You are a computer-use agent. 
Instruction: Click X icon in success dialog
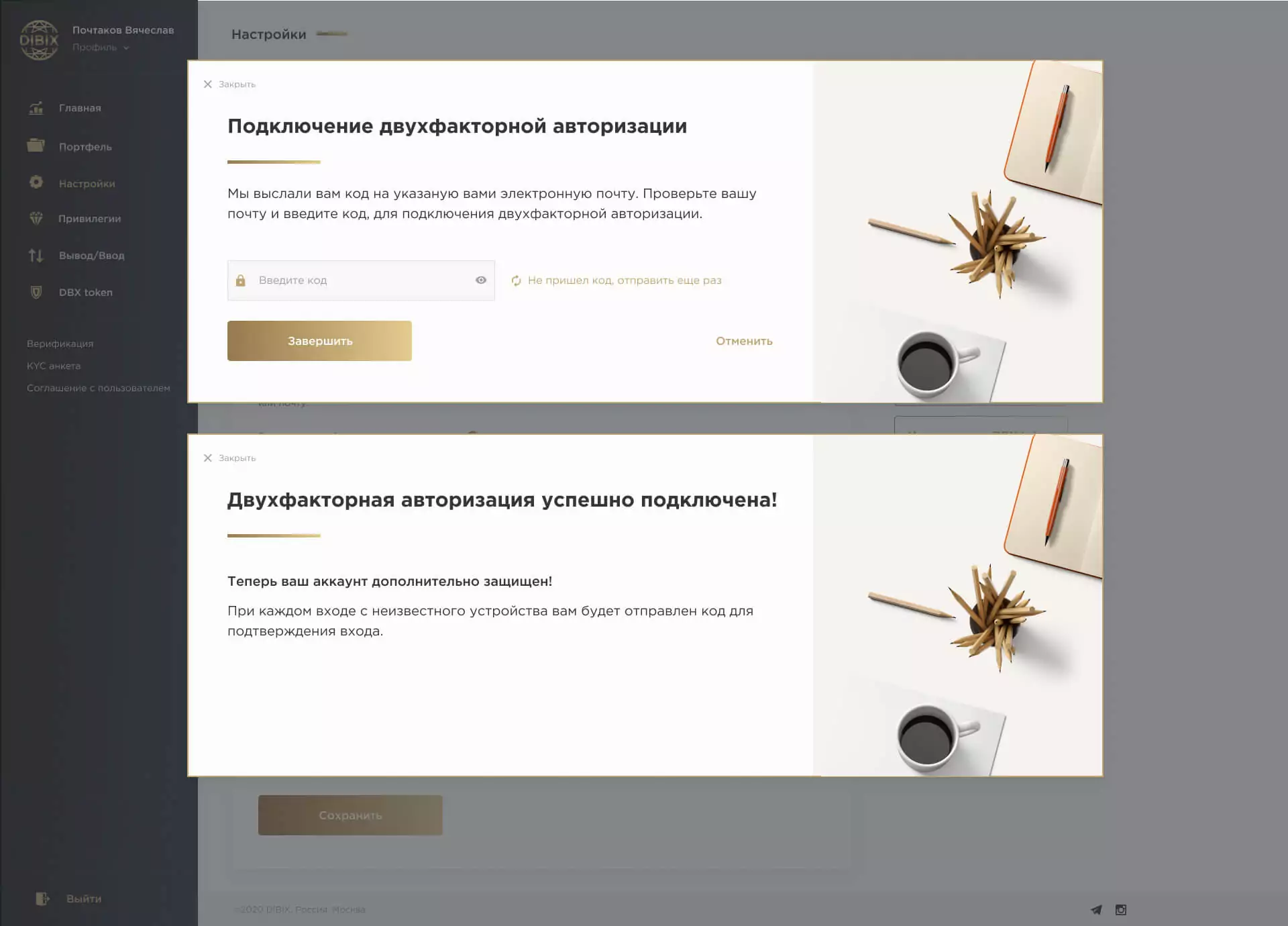coord(208,458)
